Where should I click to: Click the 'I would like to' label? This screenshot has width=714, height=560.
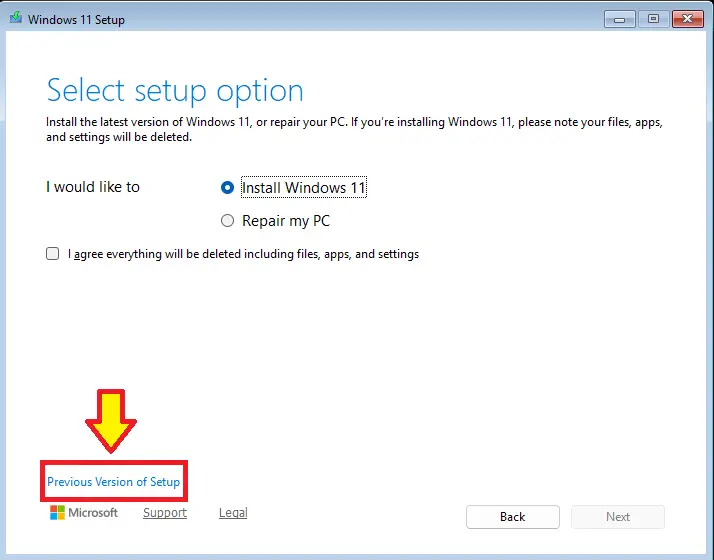click(x=93, y=187)
